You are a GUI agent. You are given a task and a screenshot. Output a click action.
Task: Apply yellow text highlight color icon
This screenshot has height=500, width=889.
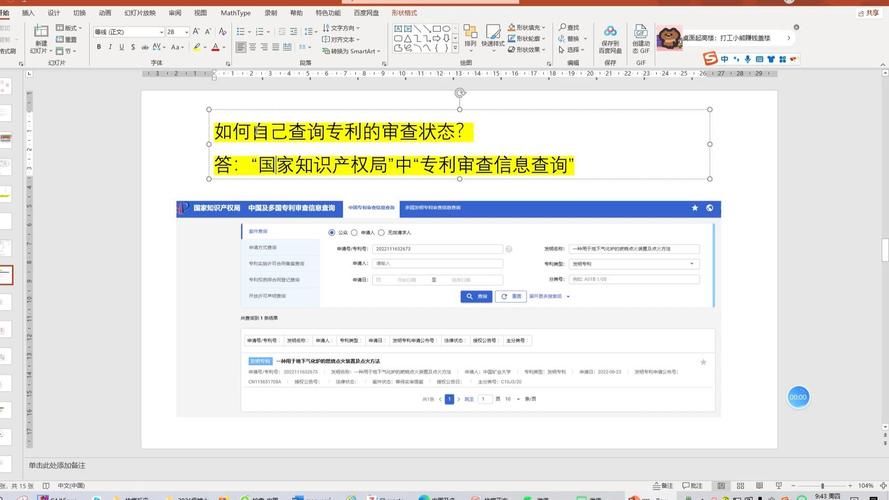(x=197, y=48)
